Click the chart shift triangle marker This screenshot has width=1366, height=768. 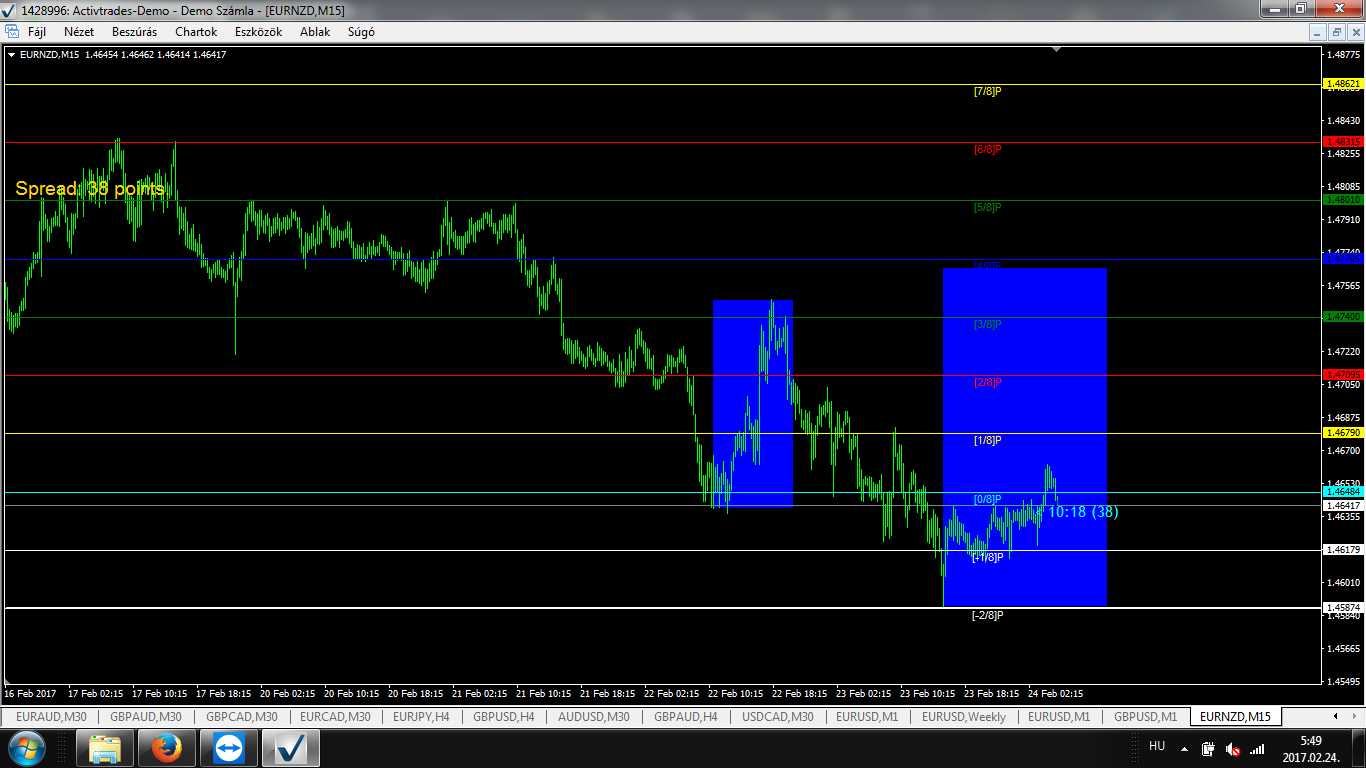1056,48
